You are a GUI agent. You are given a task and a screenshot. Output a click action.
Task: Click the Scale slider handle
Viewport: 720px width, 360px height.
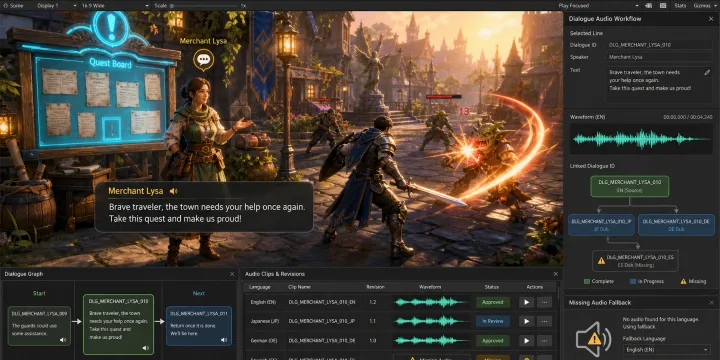pos(171,6)
